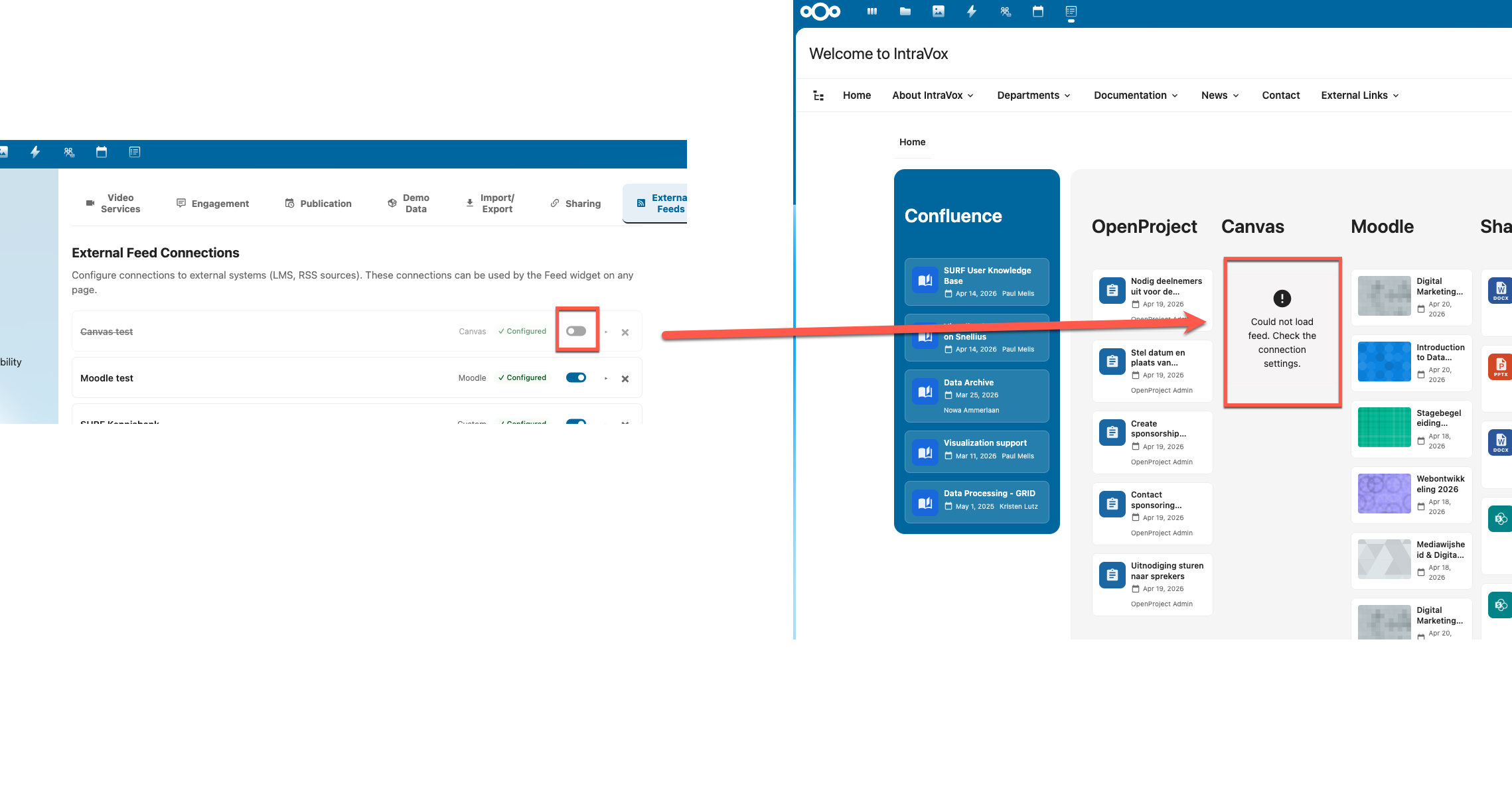Click the Nextcloud logo in the IntraVox window

click(x=820, y=11)
